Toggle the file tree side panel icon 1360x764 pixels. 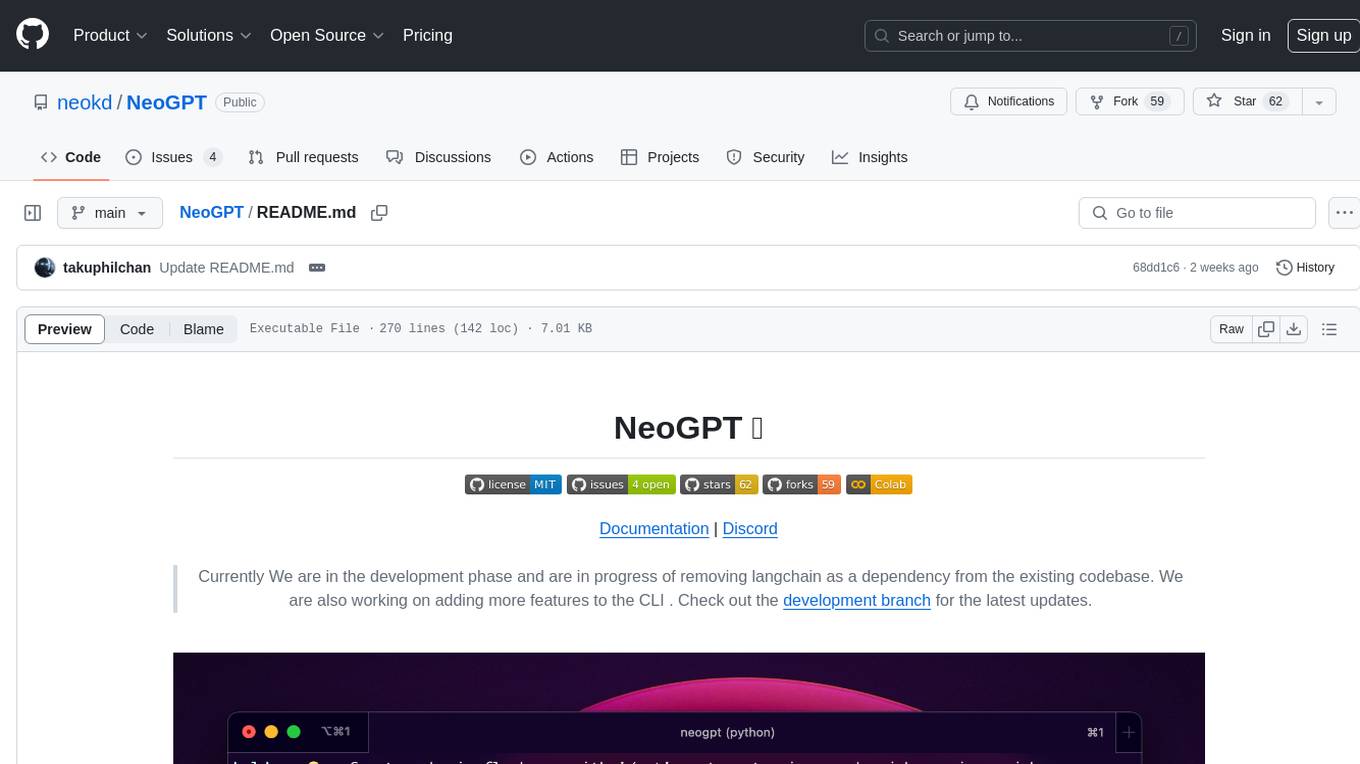(32, 213)
